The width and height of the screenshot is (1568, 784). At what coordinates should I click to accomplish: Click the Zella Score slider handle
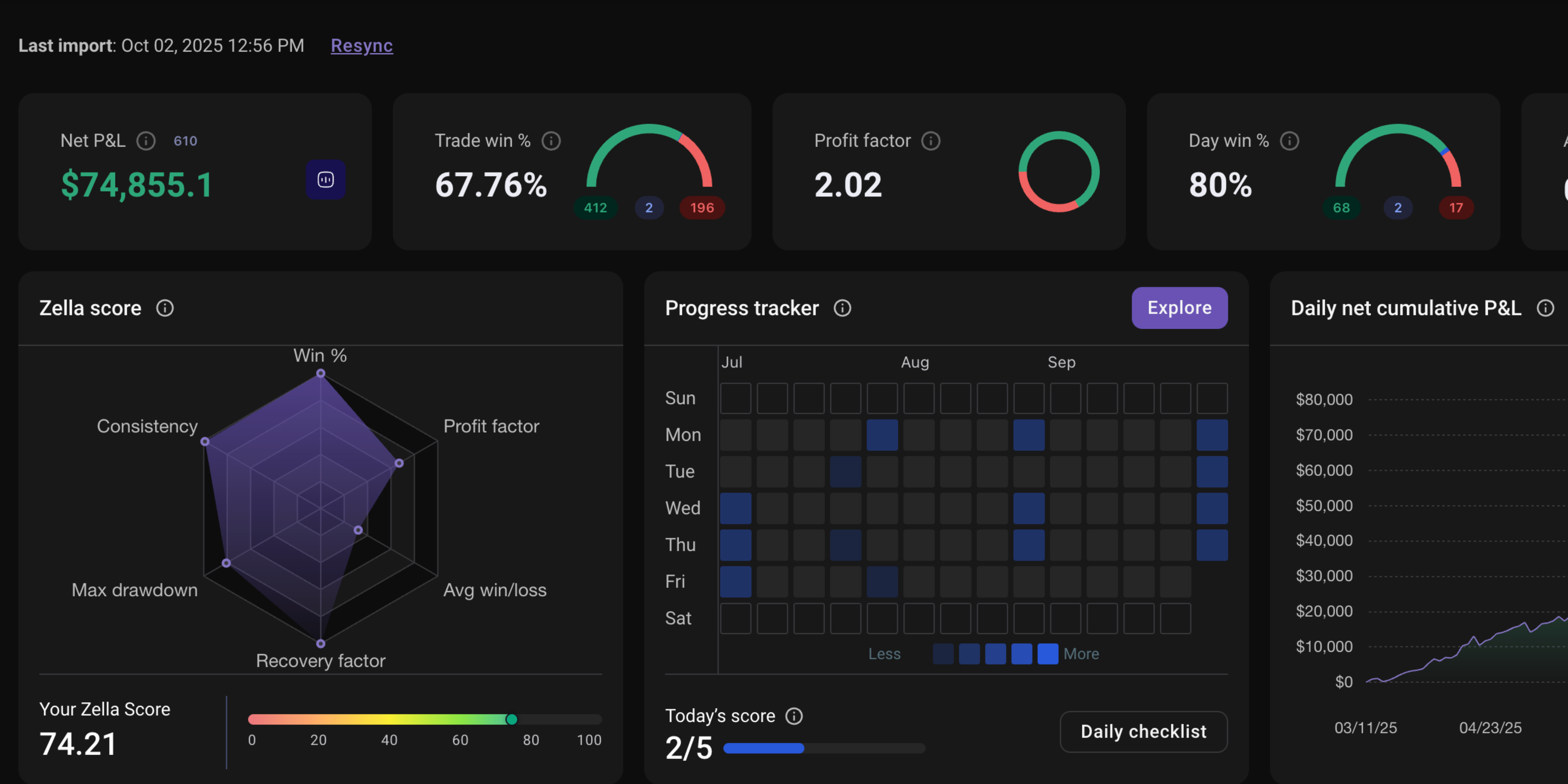[511, 720]
